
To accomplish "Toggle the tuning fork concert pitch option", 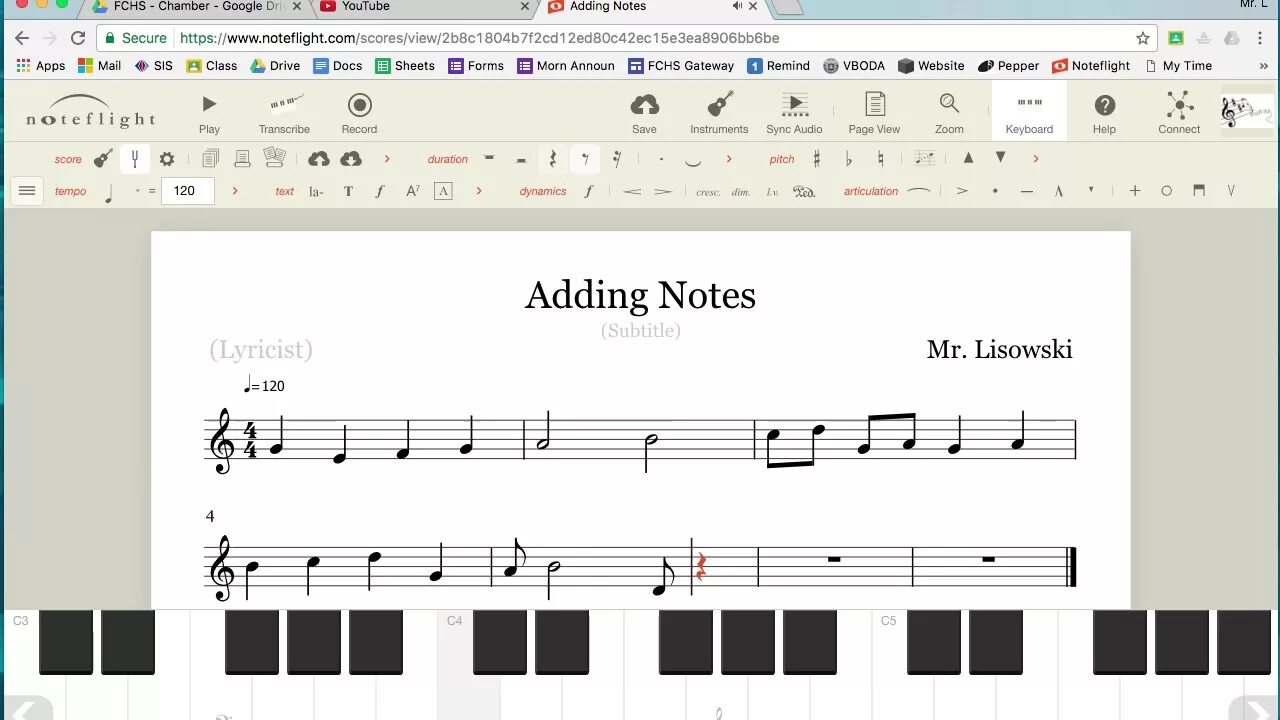I will click(x=135, y=159).
